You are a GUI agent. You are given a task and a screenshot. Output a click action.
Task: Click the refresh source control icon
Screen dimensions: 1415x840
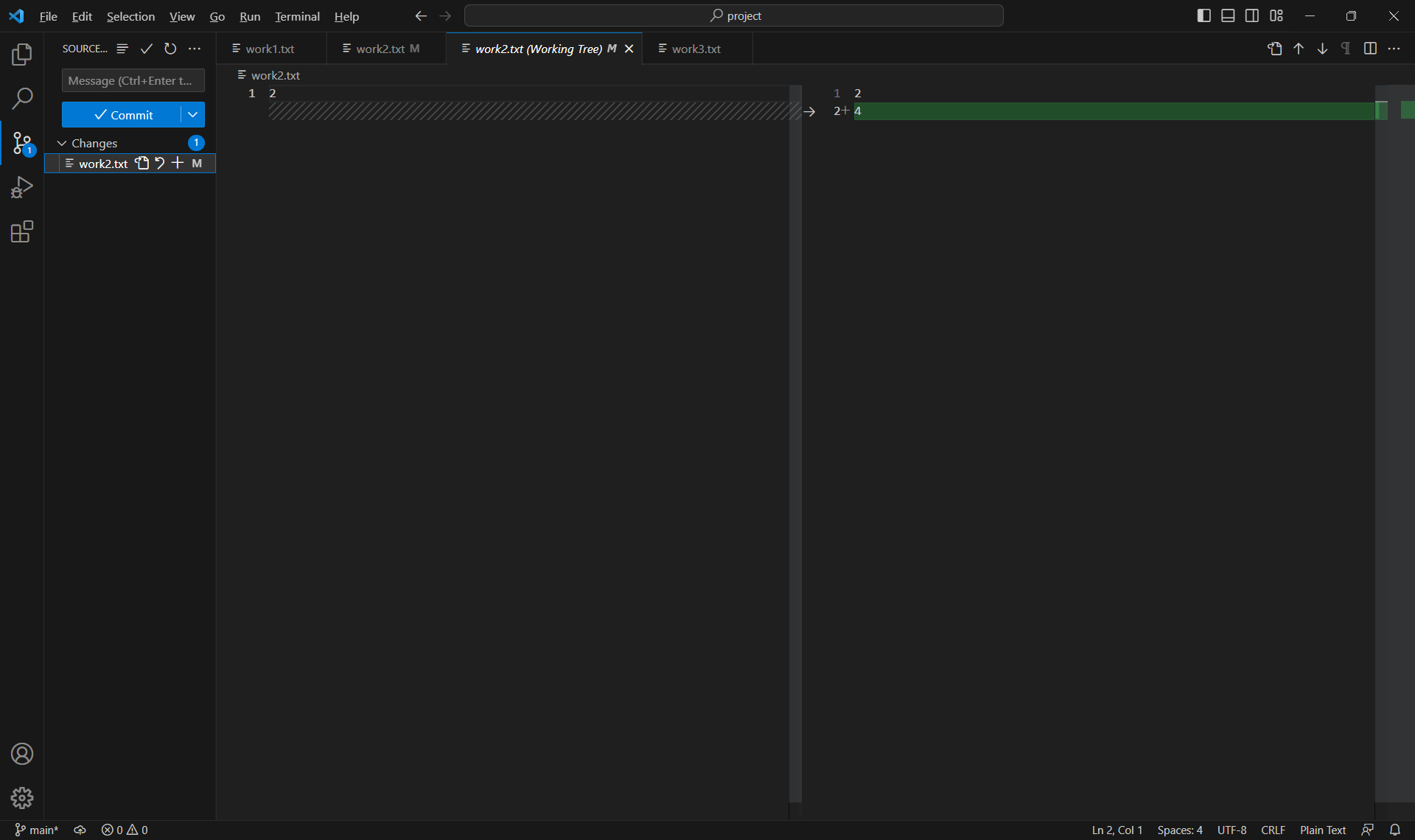point(170,49)
